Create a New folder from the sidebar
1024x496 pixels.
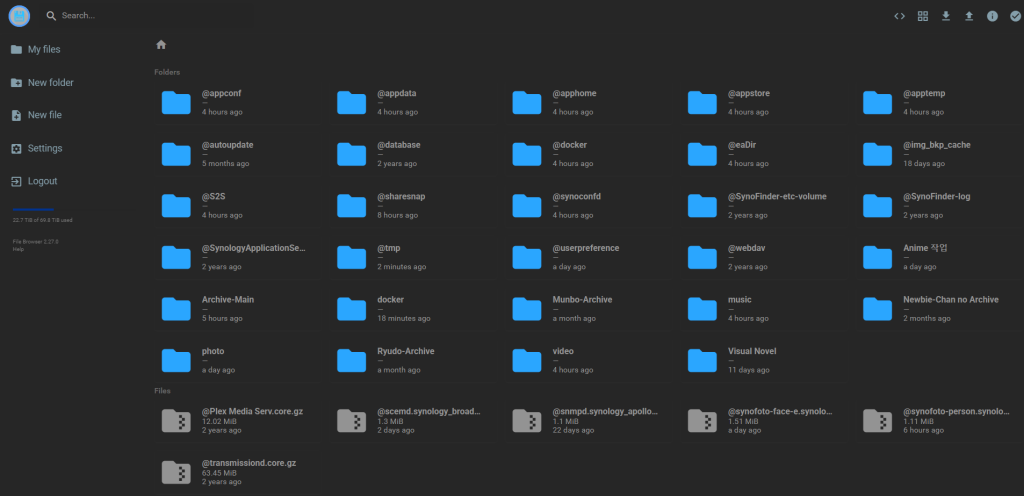click(x=50, y=82)
